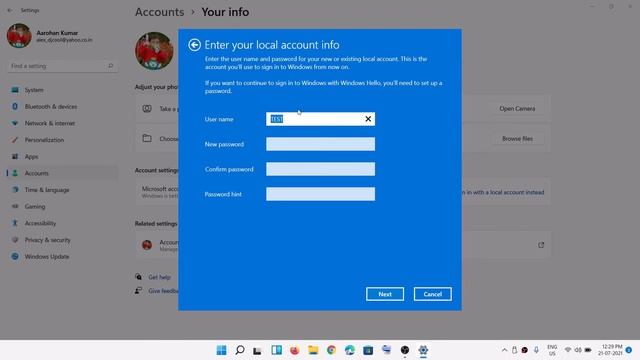
Task: Open the Get help link
Action: coord(159,277)
